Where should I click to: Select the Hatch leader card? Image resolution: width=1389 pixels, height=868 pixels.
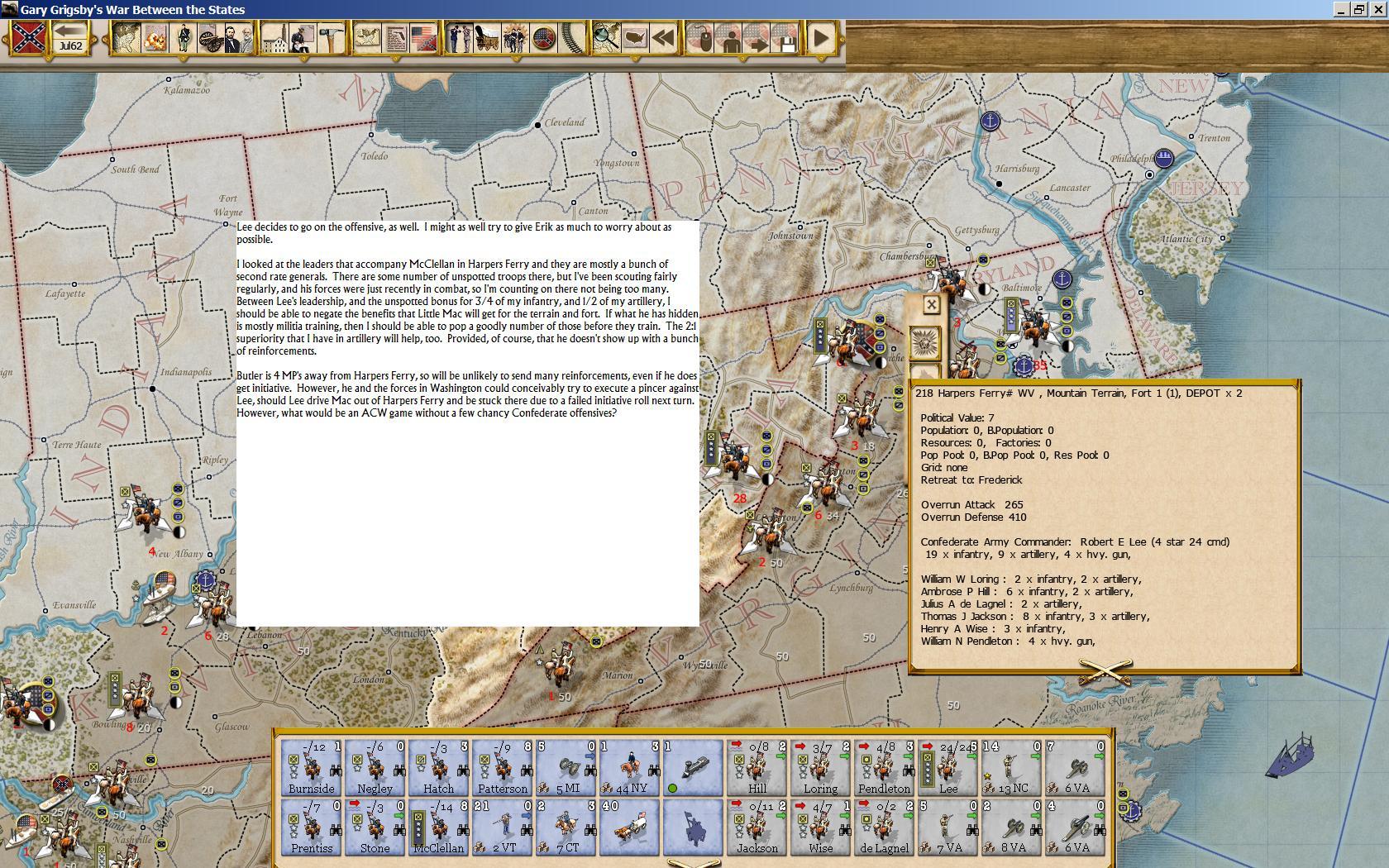tap(438, 768)
